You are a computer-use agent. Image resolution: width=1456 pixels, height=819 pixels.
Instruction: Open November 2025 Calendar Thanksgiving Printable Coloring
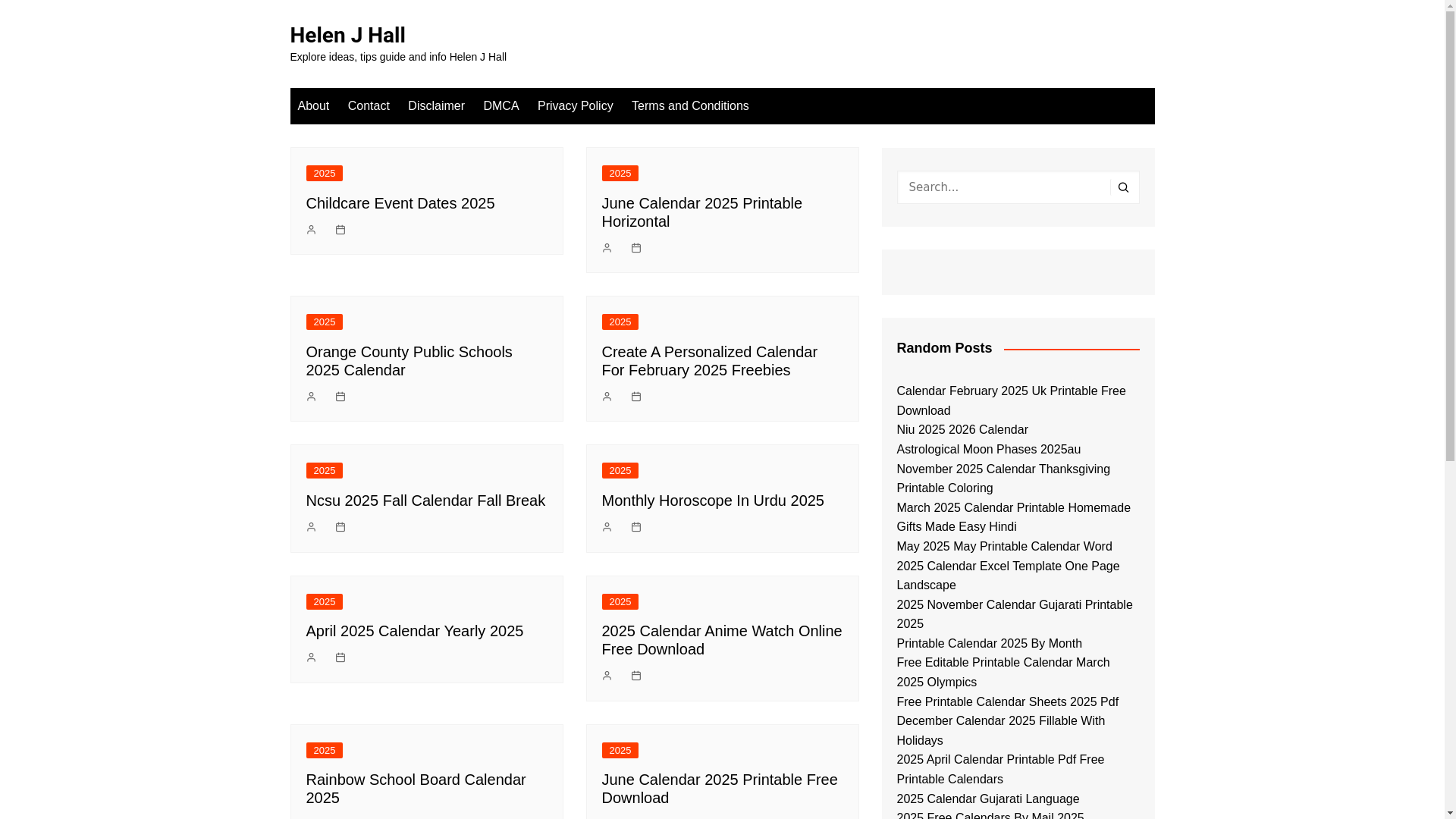[x=1003, y=479]
